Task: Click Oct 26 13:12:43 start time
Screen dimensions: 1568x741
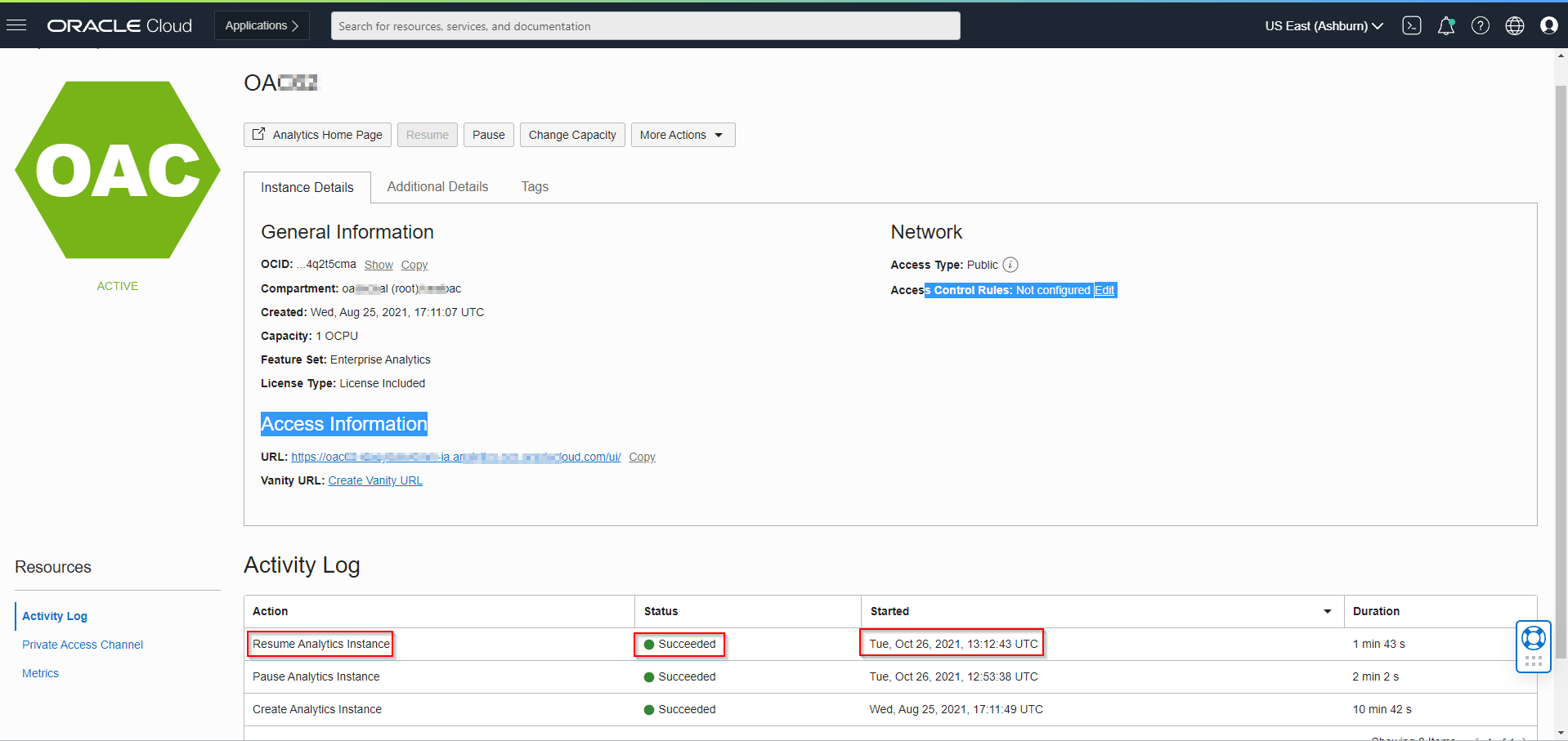Action: tap(952, 644)
